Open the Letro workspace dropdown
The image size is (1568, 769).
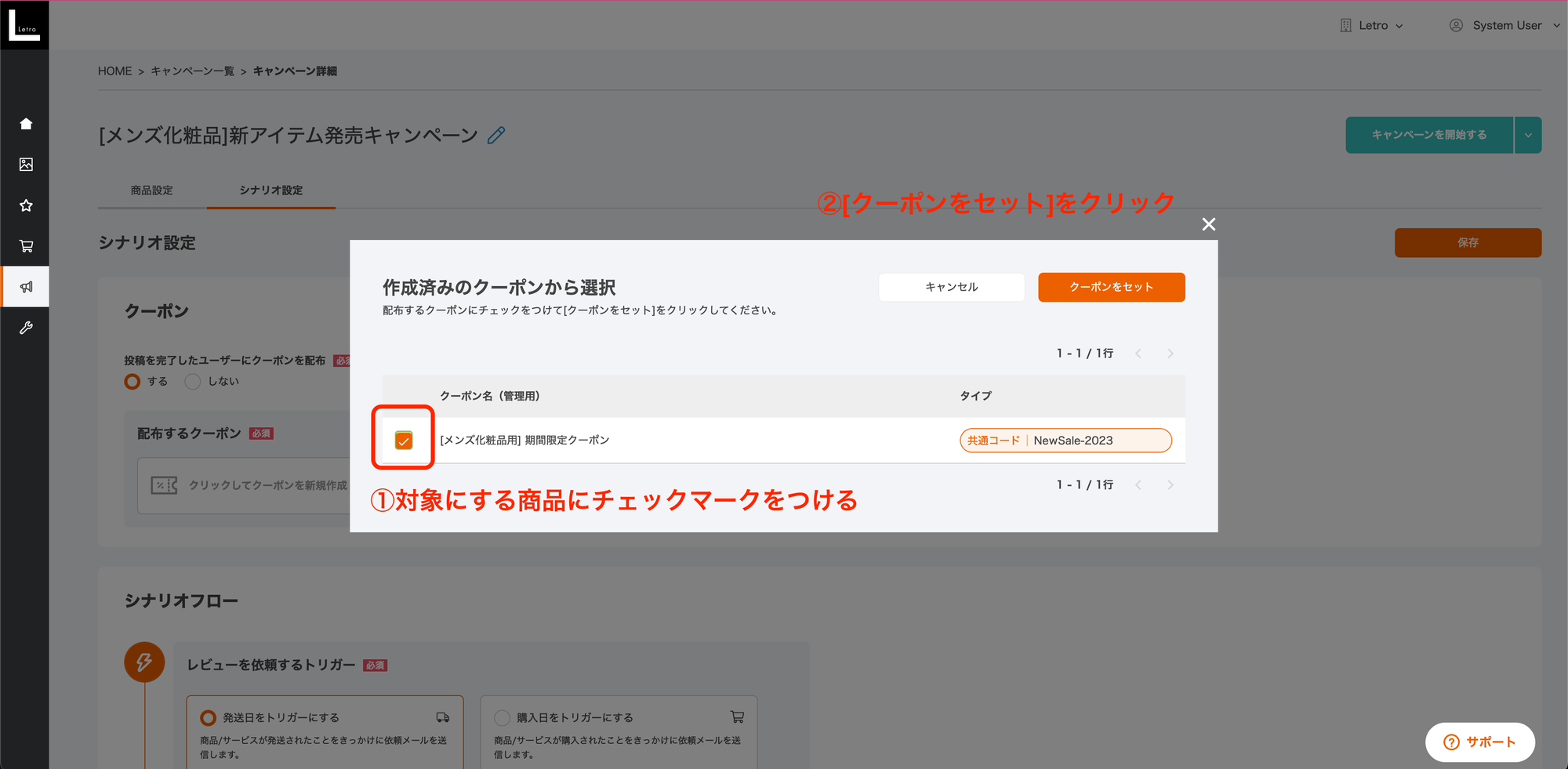click(1372, 24)
